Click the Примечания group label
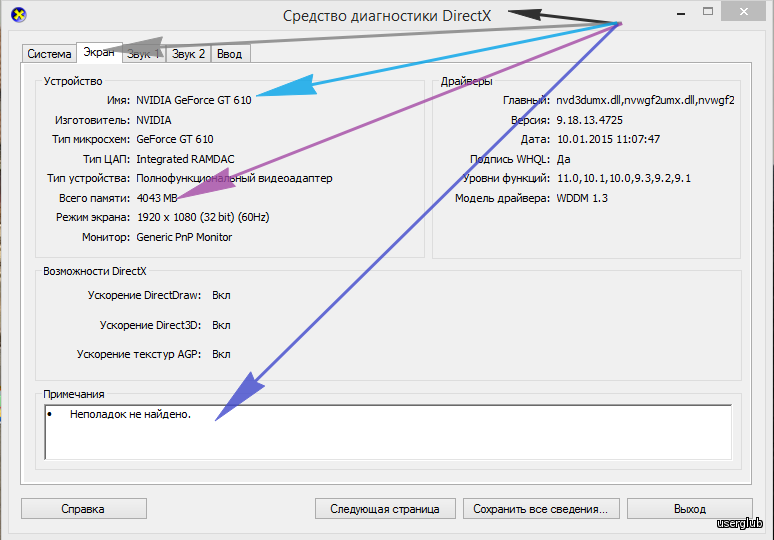 point(74,394)
